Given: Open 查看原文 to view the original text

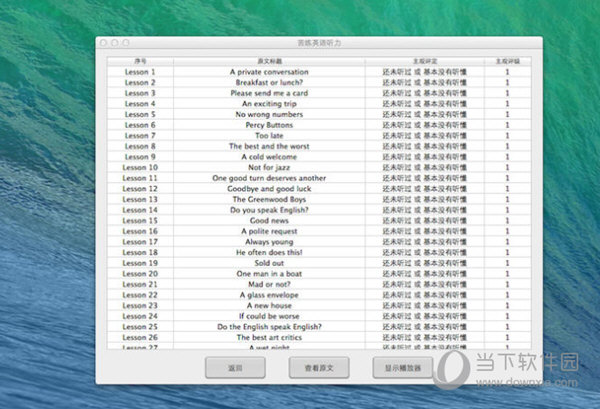Looking at the screenshot, I should coord(319,368).
